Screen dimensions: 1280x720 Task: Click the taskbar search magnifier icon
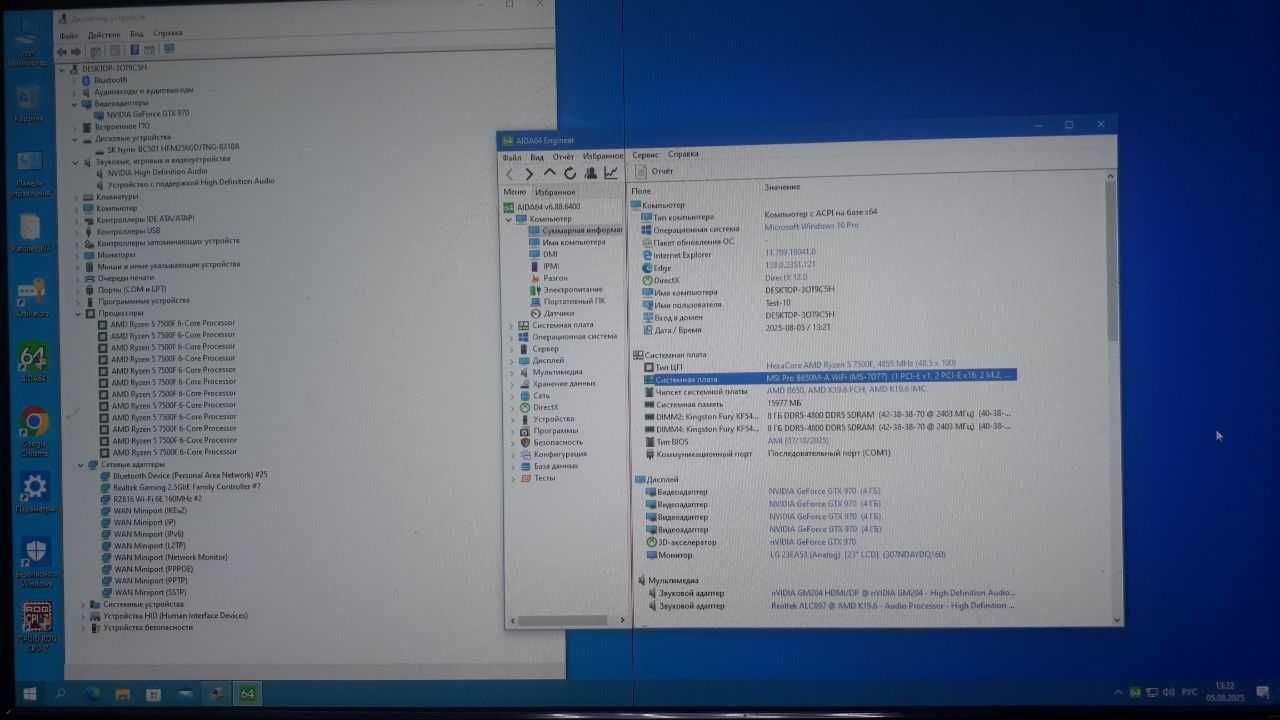coord(60,693)
